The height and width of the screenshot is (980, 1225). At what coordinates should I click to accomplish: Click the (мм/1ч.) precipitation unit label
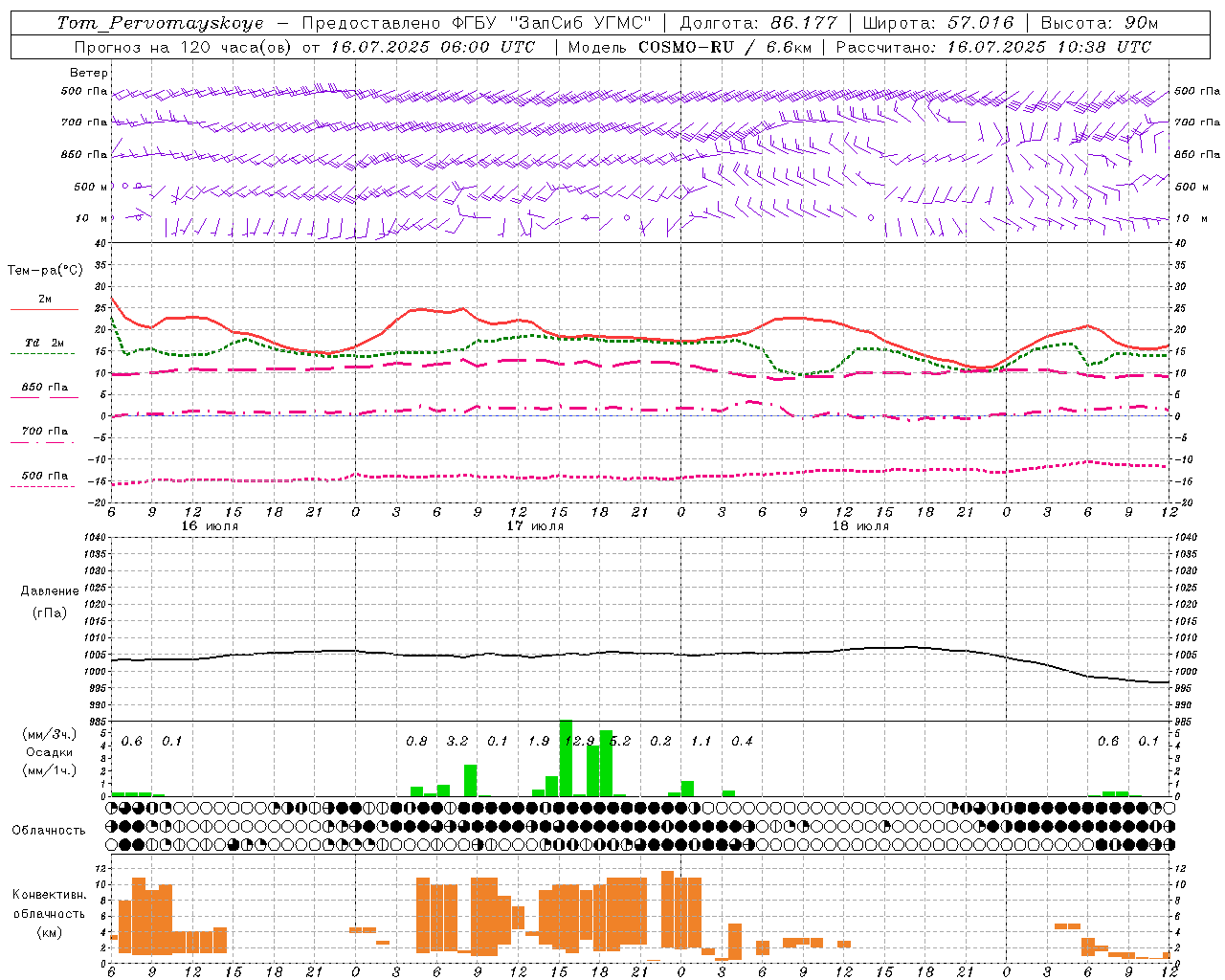50,770
